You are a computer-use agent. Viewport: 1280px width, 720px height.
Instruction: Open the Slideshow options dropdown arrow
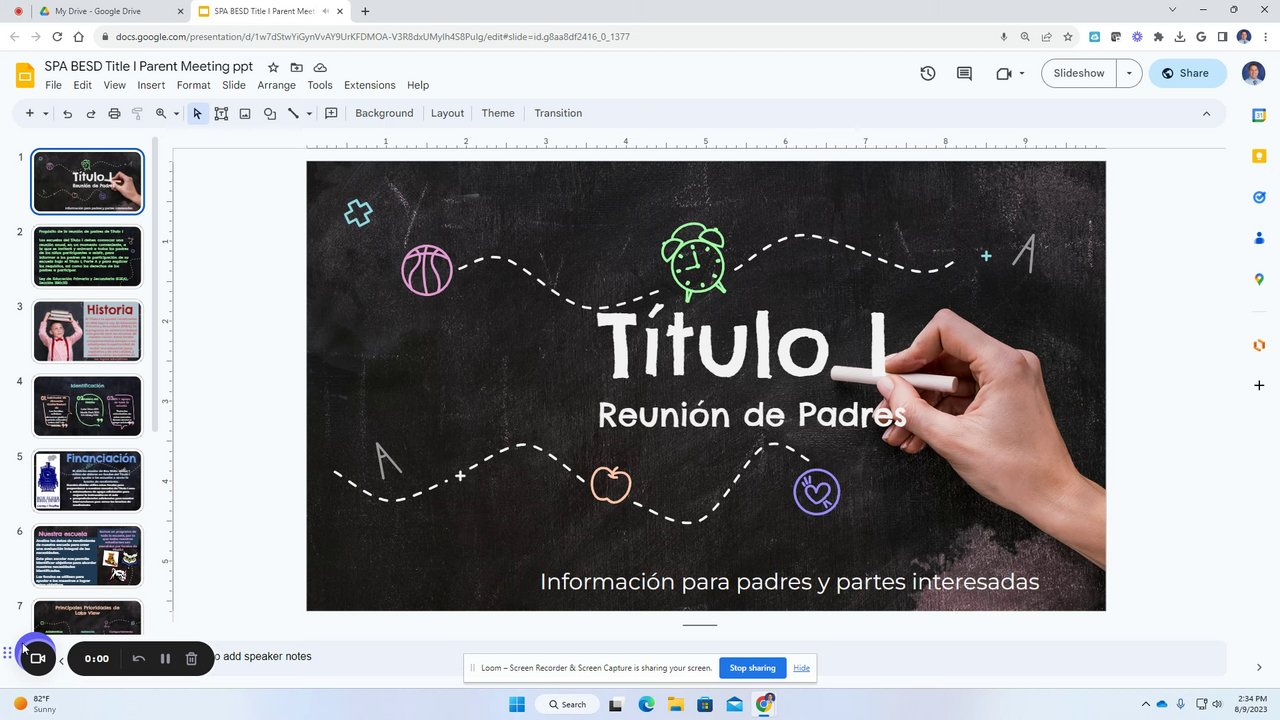[1129, 73]
